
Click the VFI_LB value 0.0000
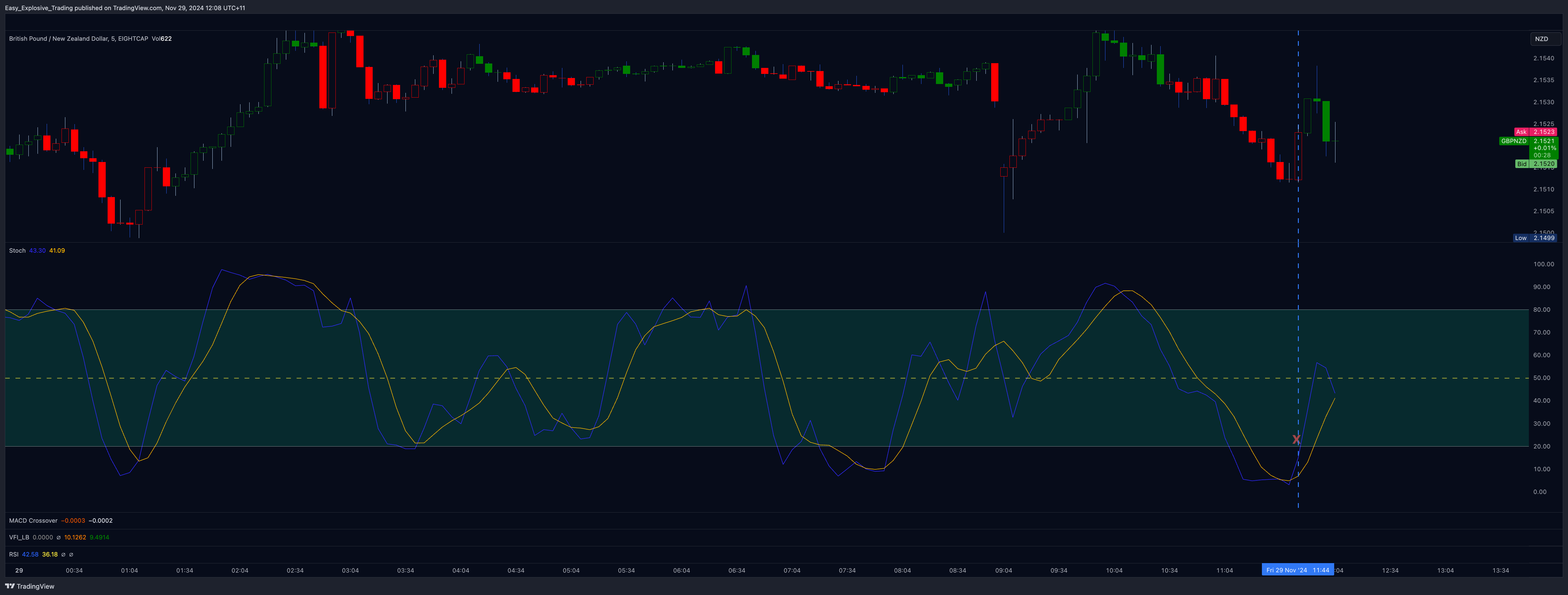(x=43, y=537)
